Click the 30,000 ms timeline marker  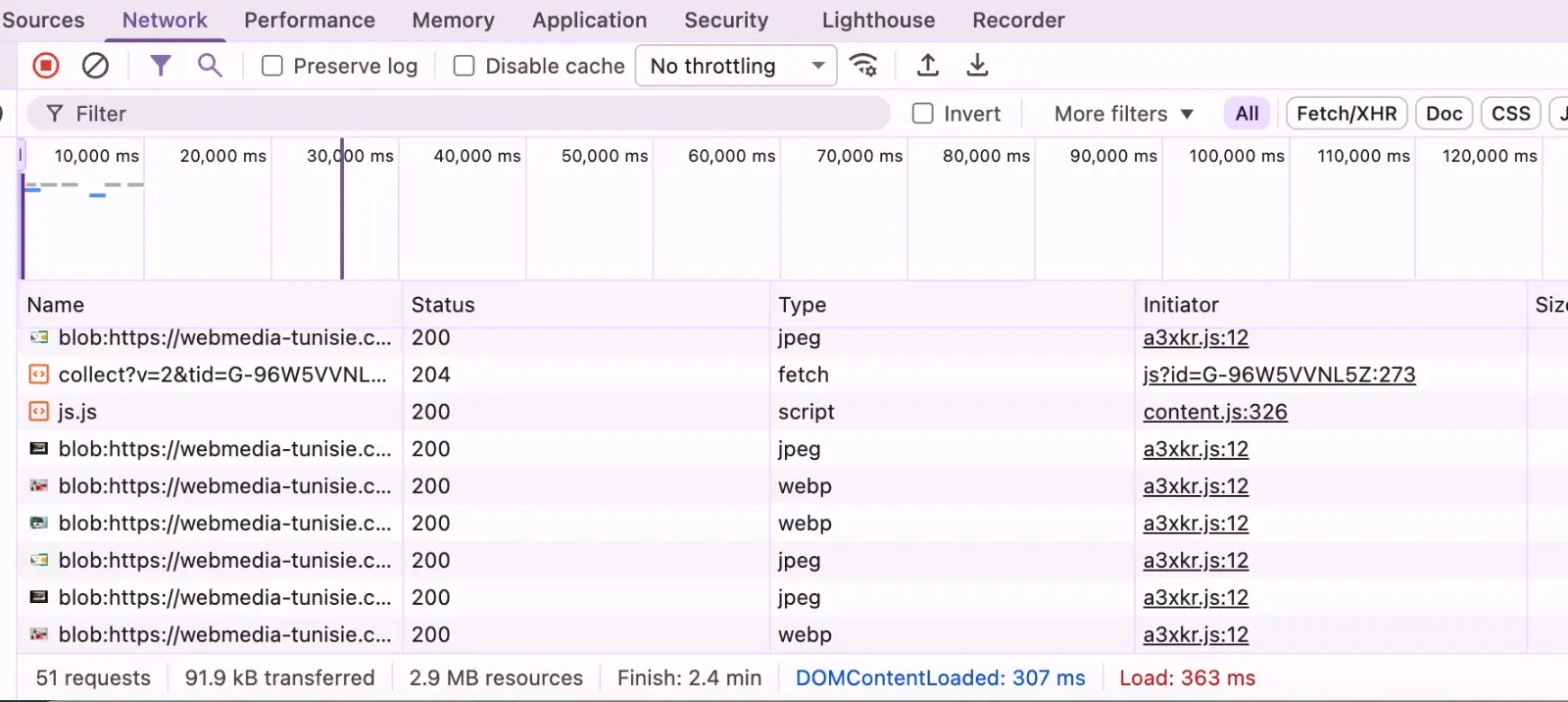tap(350, 156)
